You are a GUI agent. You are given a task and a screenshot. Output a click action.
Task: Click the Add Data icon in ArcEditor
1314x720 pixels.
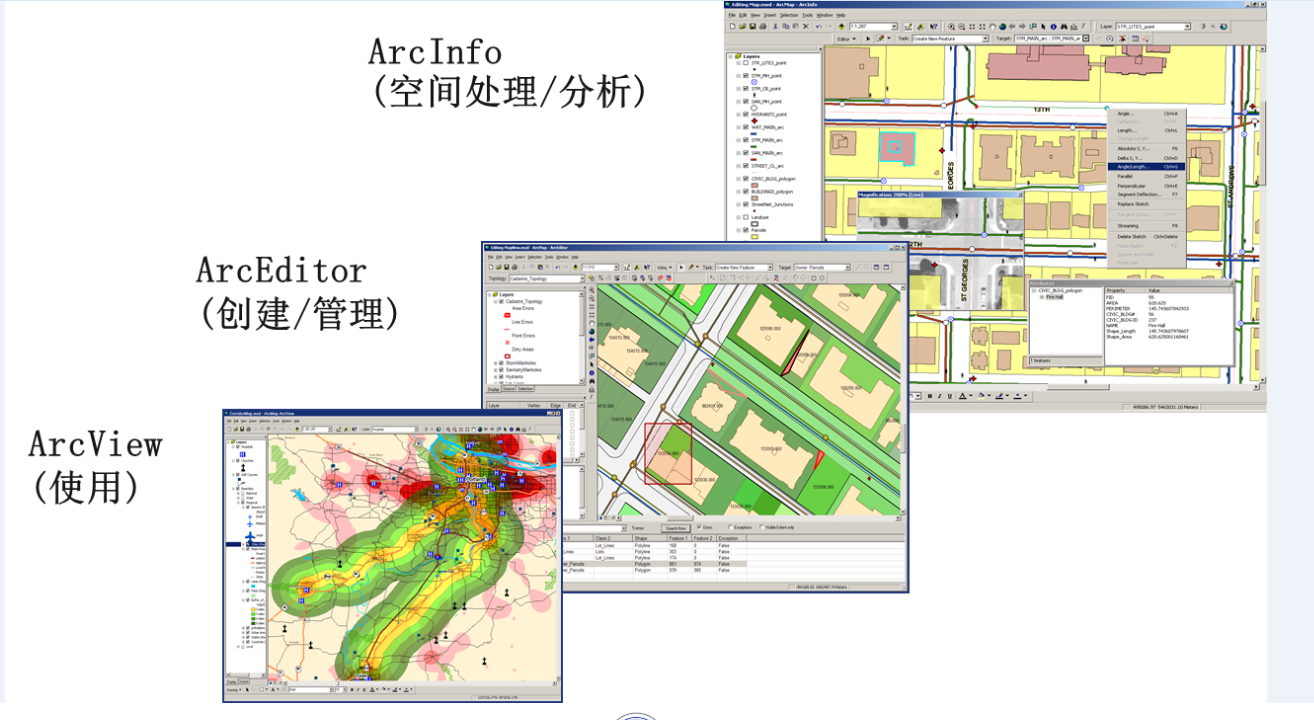(576, 267)
